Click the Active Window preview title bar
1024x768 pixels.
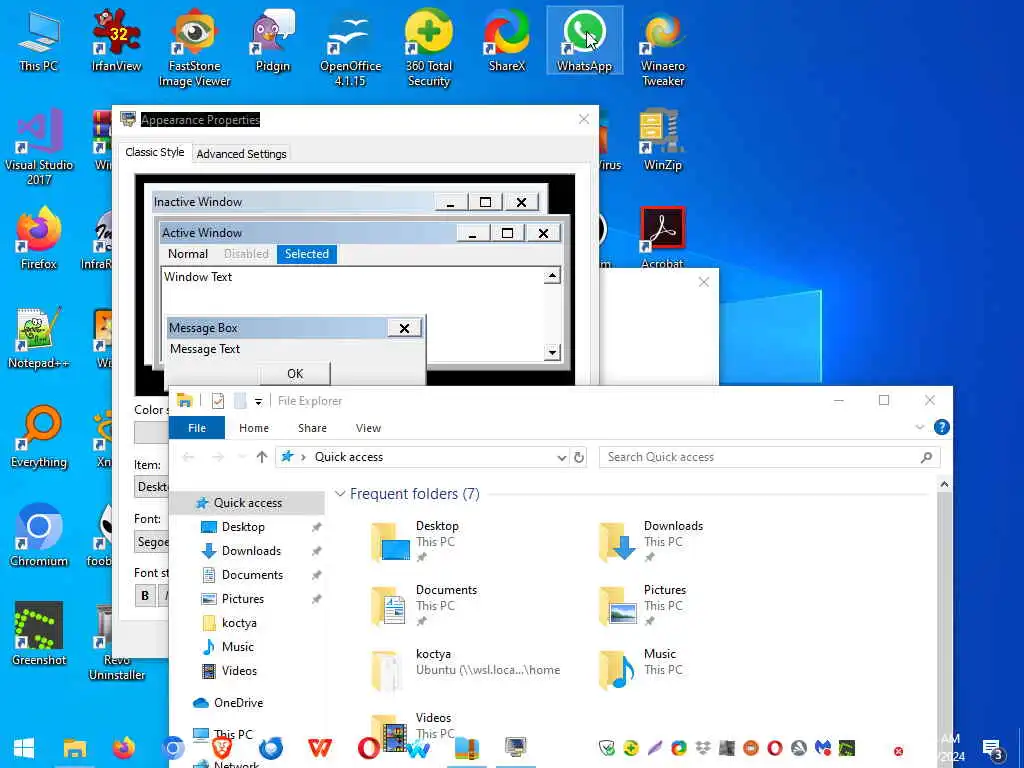click(x=308, y=232)
